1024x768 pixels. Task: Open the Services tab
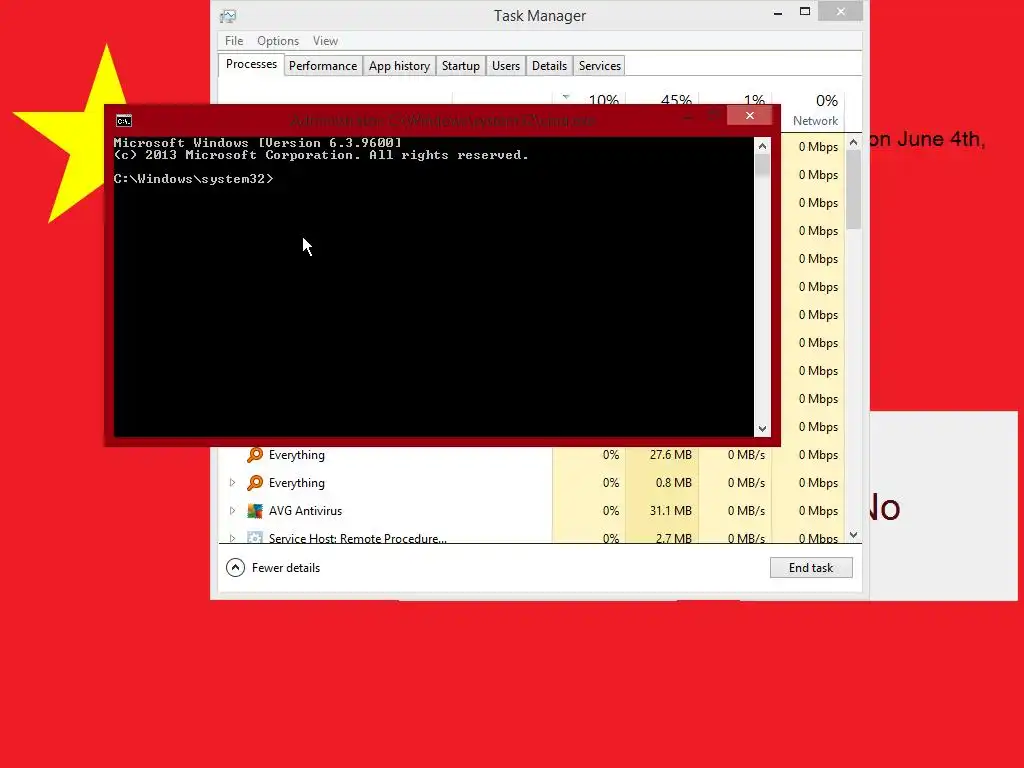(x=600, y=65)
